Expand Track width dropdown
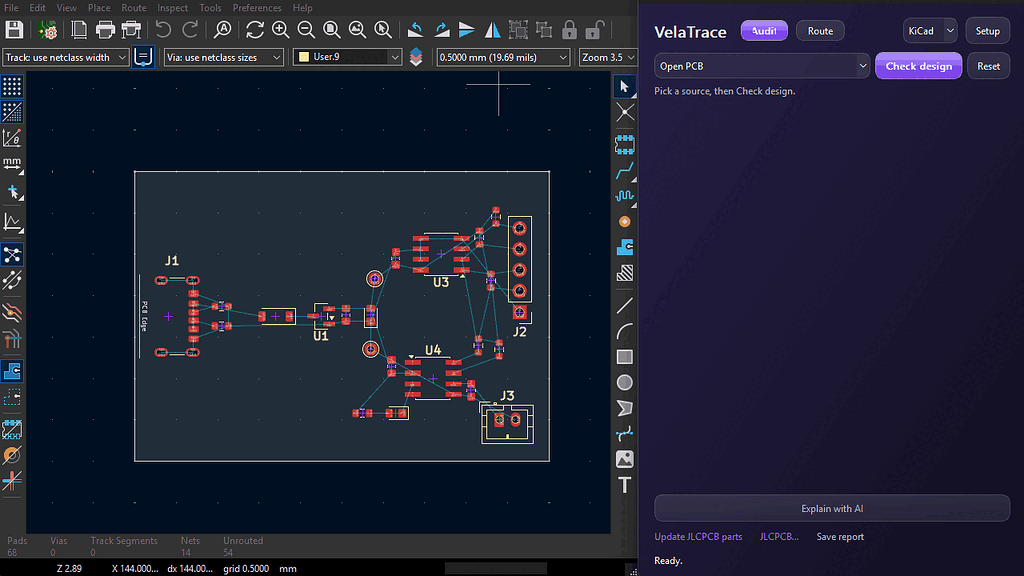Viewport: 1024px width, 576px height. (65, 57)
